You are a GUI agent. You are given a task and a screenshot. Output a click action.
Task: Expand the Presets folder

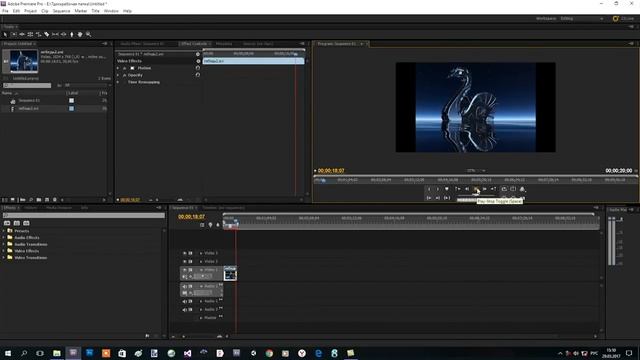coord(4,231)
